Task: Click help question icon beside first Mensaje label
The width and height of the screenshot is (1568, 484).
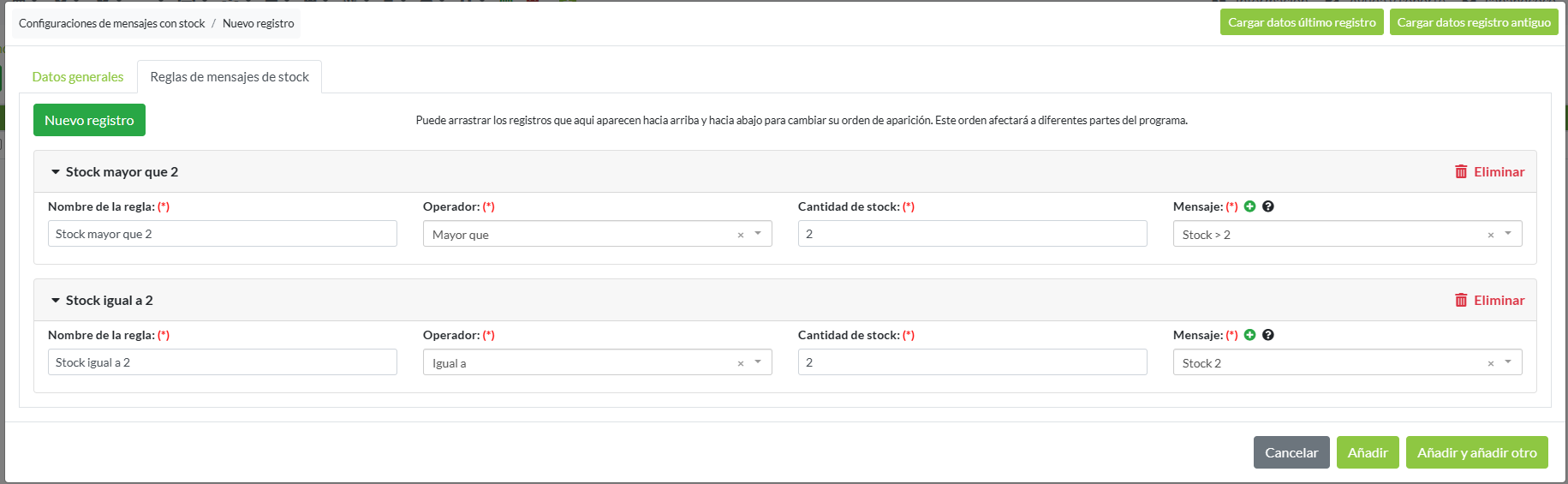Action: (x=1268, y=206)
